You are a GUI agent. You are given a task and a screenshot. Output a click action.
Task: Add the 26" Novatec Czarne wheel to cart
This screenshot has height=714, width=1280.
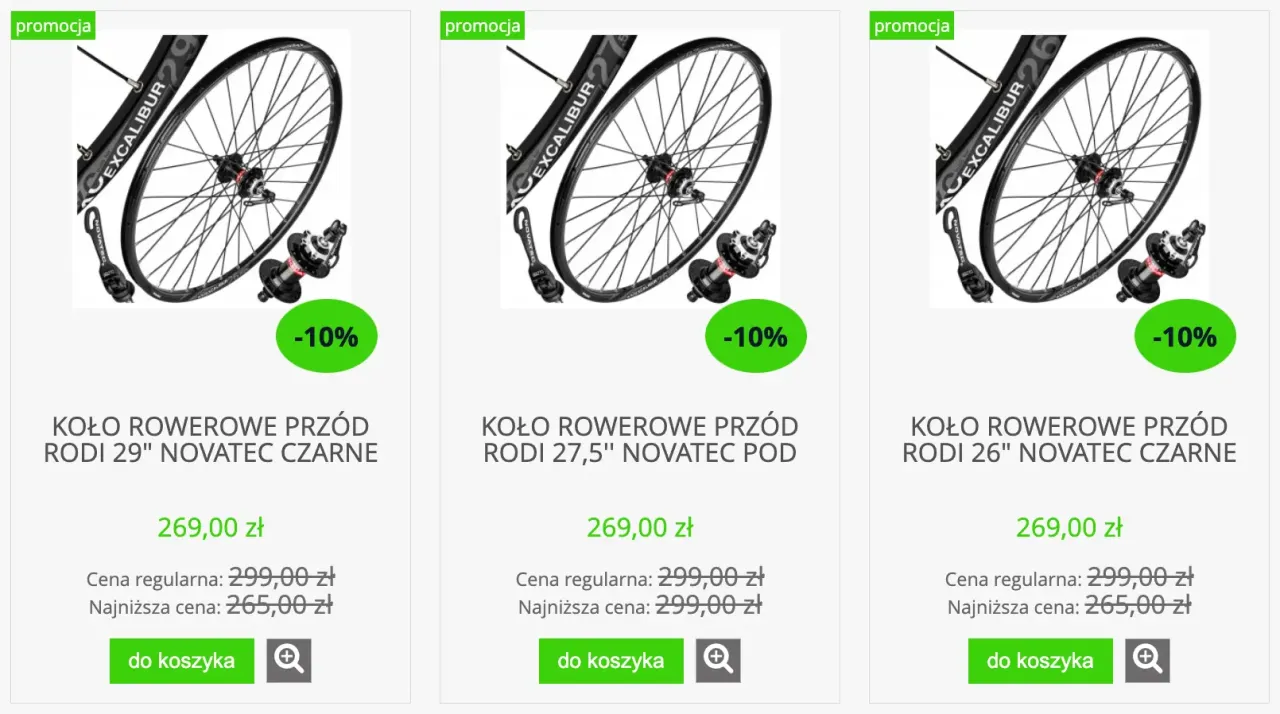1039,660
